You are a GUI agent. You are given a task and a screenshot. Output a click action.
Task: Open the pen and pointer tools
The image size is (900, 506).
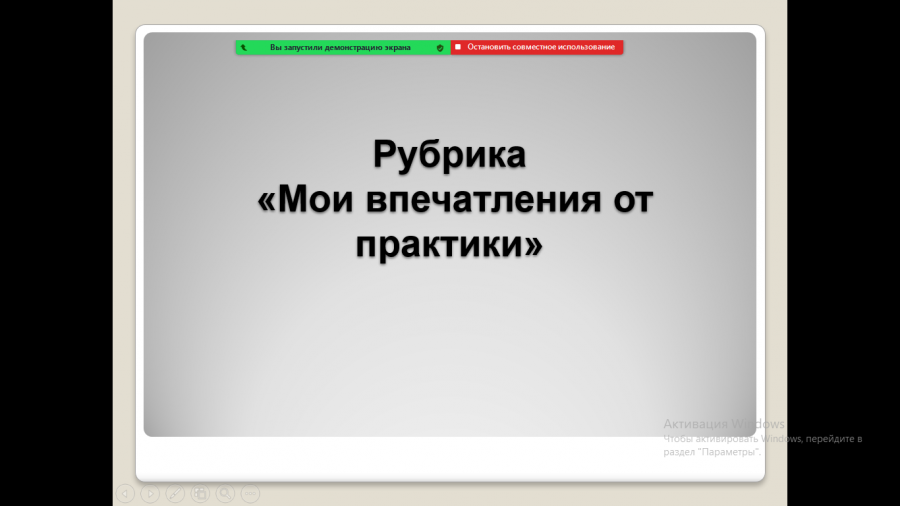click(175, 493)
